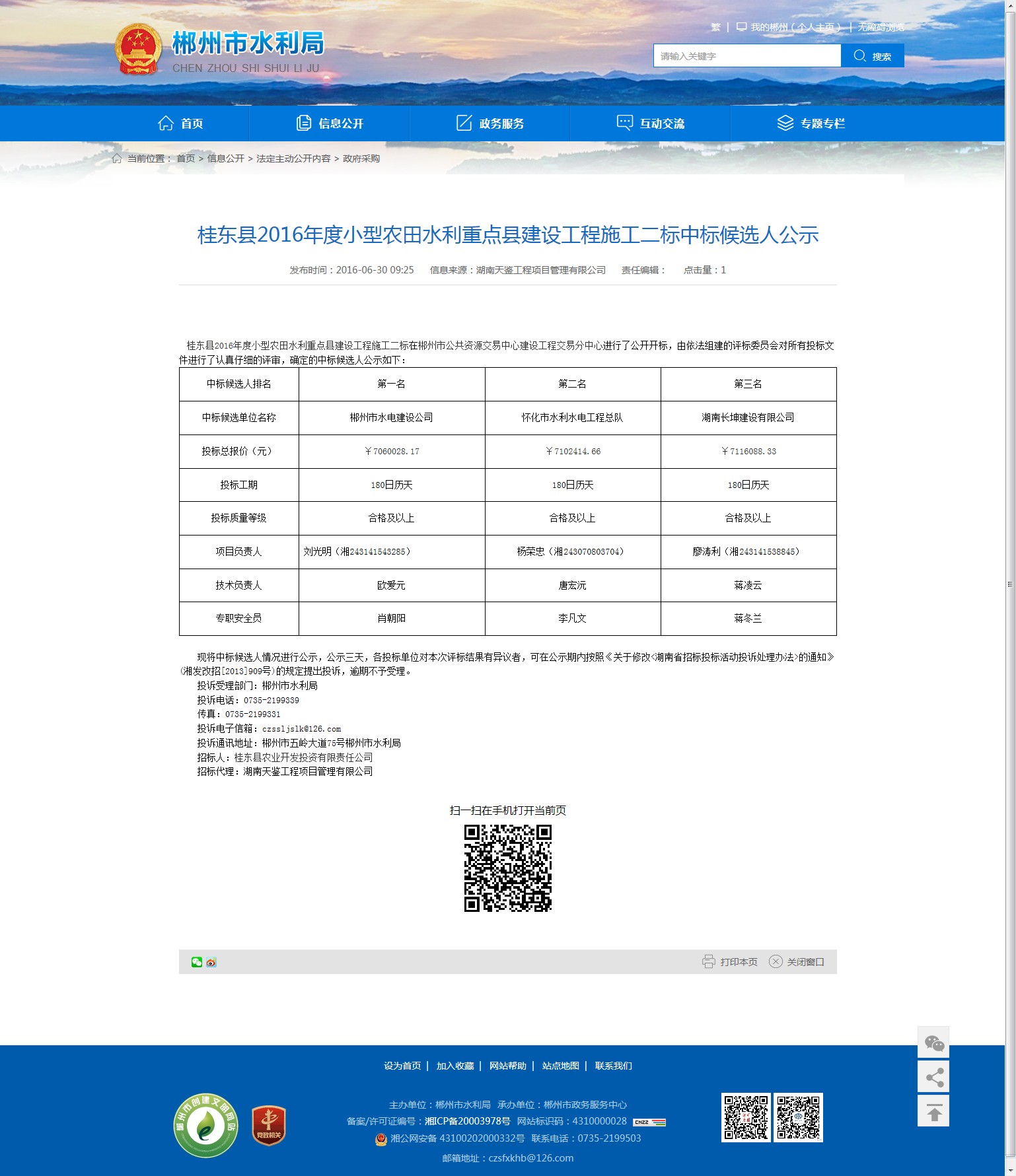Screen dimensions: 1016x1176
Task: Click breadcrumb link 政府采购
Action: tap(361, 158)
